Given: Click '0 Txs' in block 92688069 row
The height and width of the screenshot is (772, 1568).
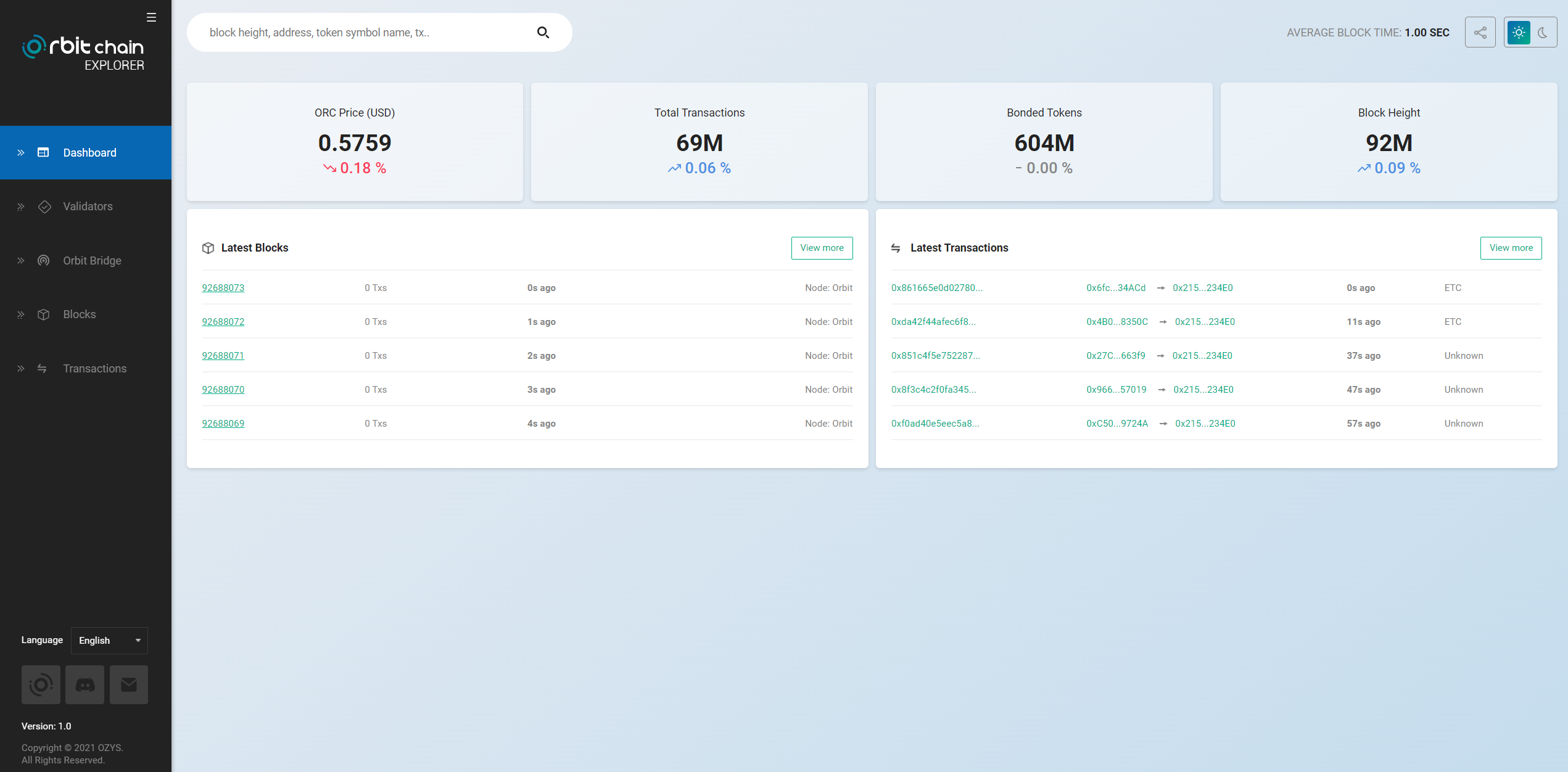Looking at the screenshot, I should (x=376, y=424).
